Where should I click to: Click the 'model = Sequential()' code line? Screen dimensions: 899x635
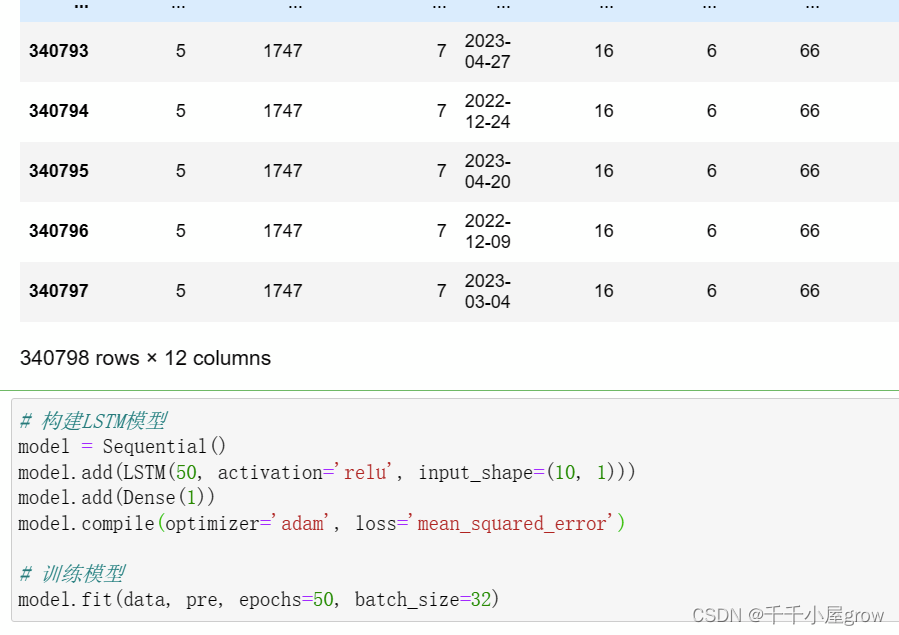[x=122, y=446]
